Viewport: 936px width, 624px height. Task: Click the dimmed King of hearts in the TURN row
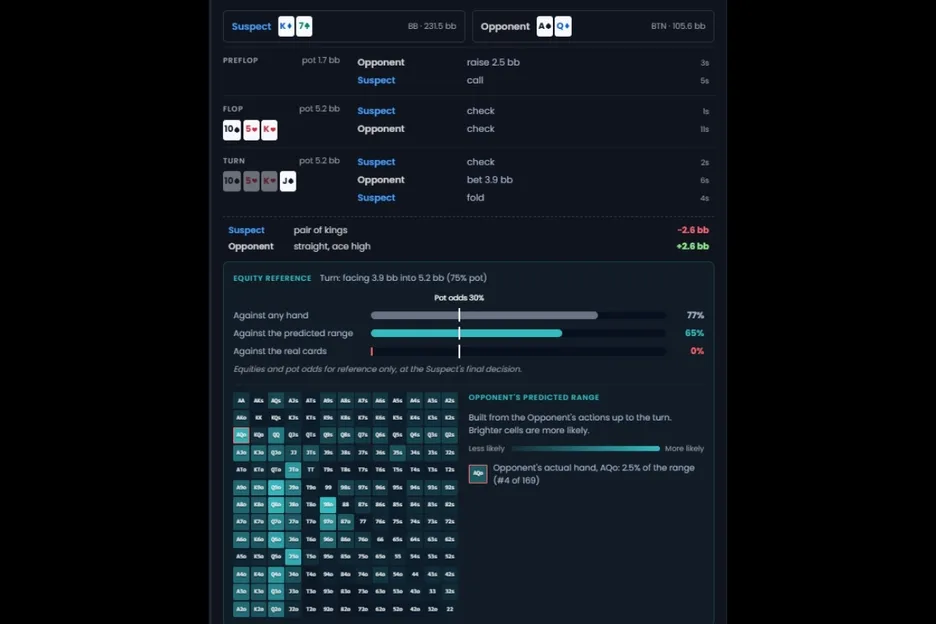(x=269, y=181)
